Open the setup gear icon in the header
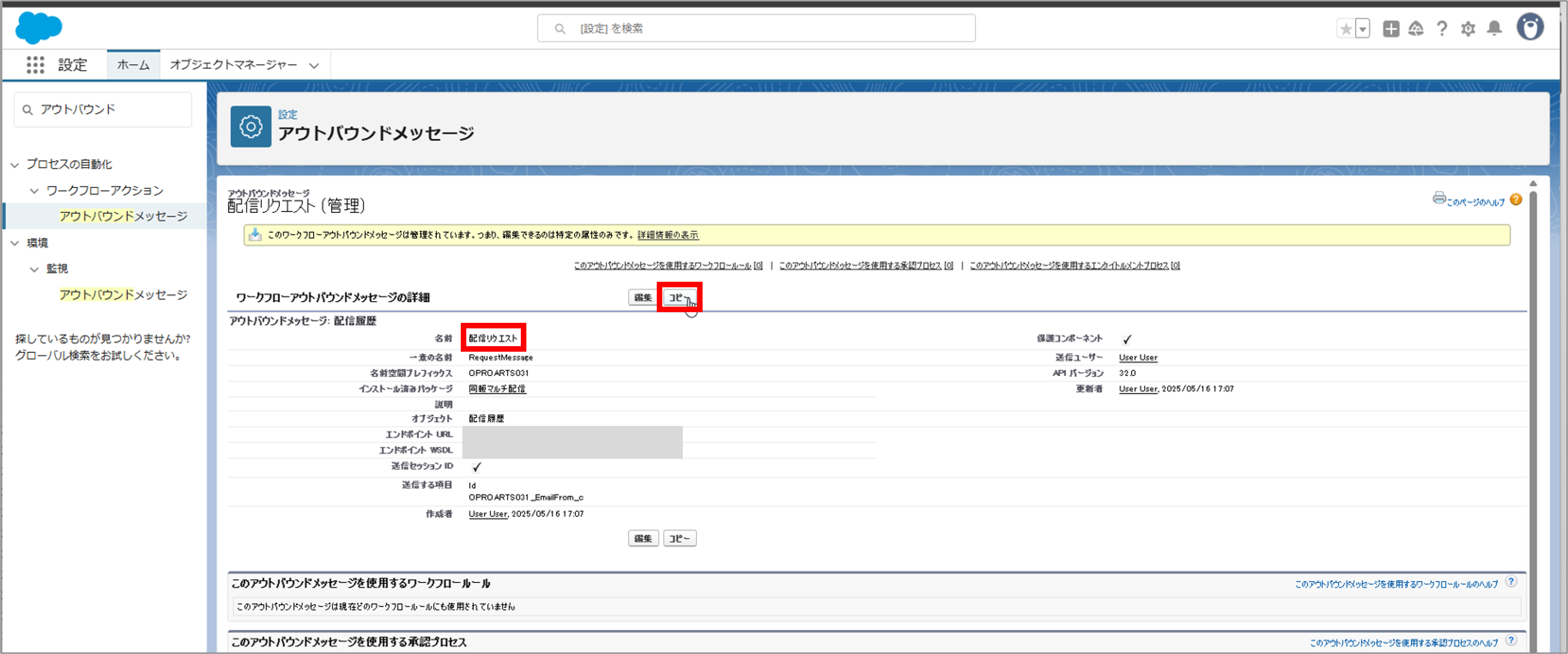1568x654 pixels. tap(1468, 28)
